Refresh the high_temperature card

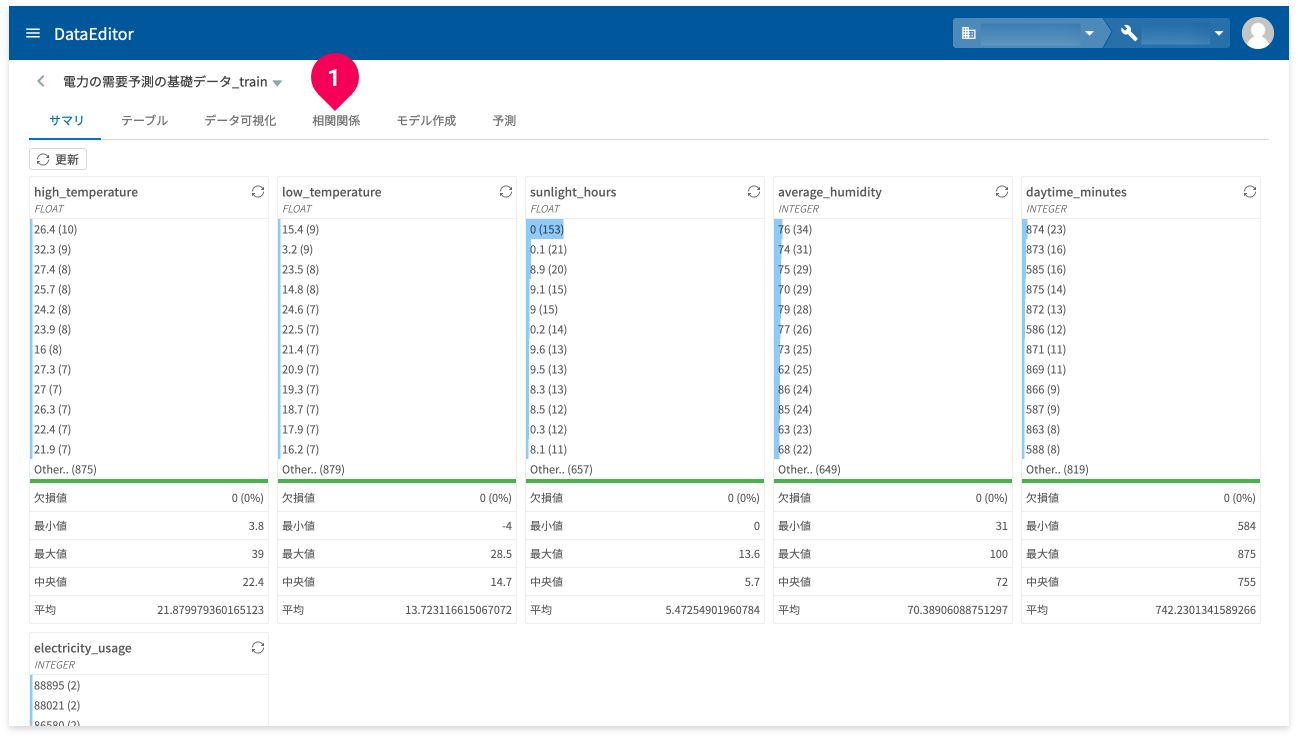coord(257,192)
